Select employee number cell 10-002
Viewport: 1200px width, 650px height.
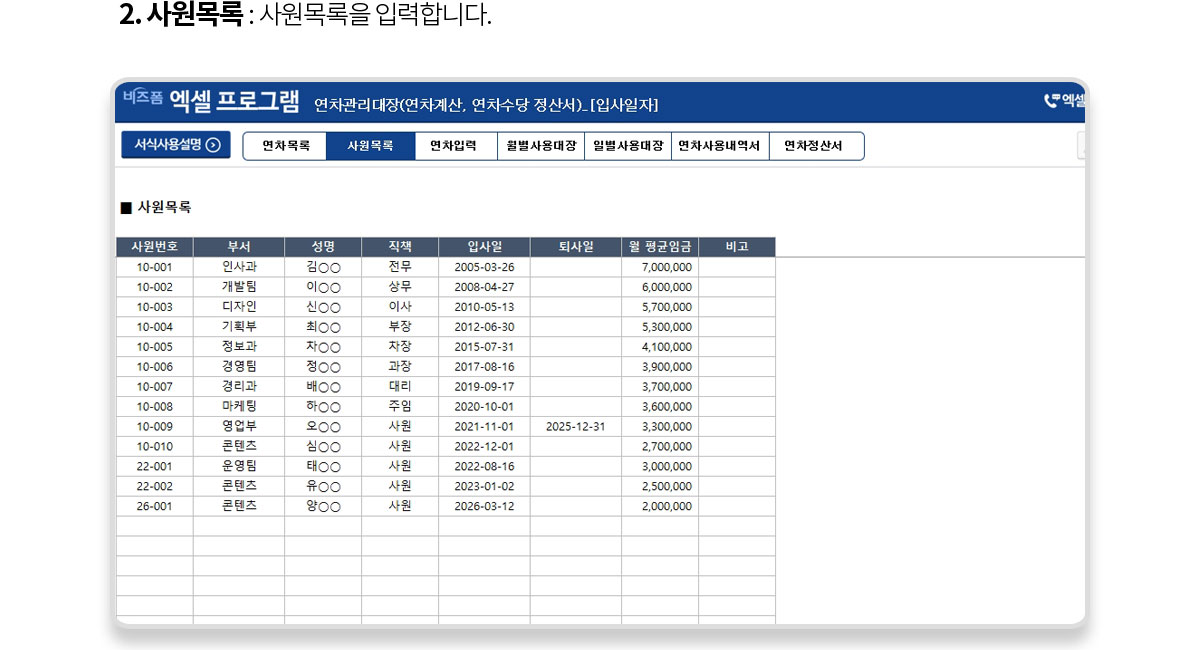(155, 287)
